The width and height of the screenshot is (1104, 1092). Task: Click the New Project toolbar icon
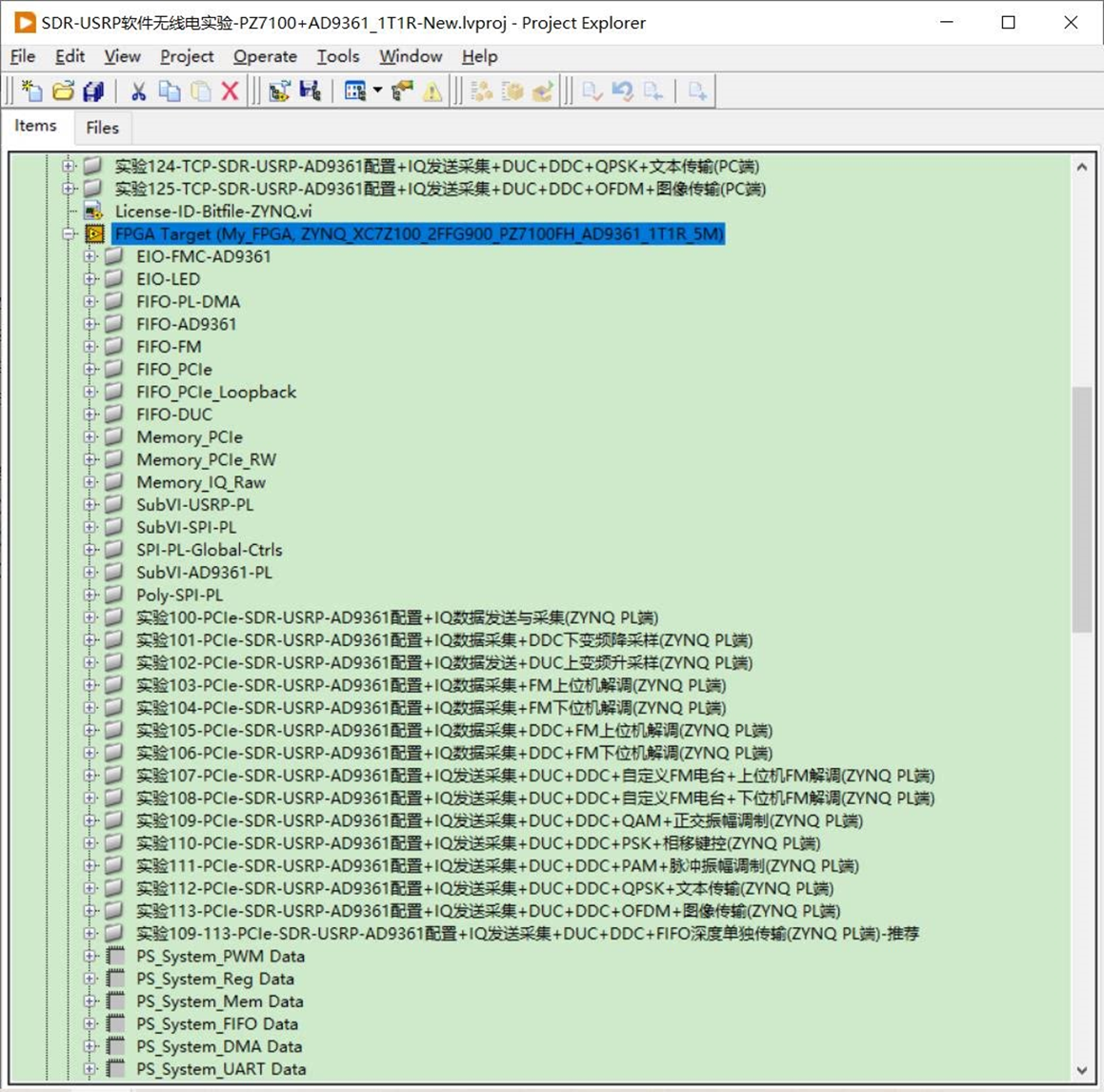[31, 91]
